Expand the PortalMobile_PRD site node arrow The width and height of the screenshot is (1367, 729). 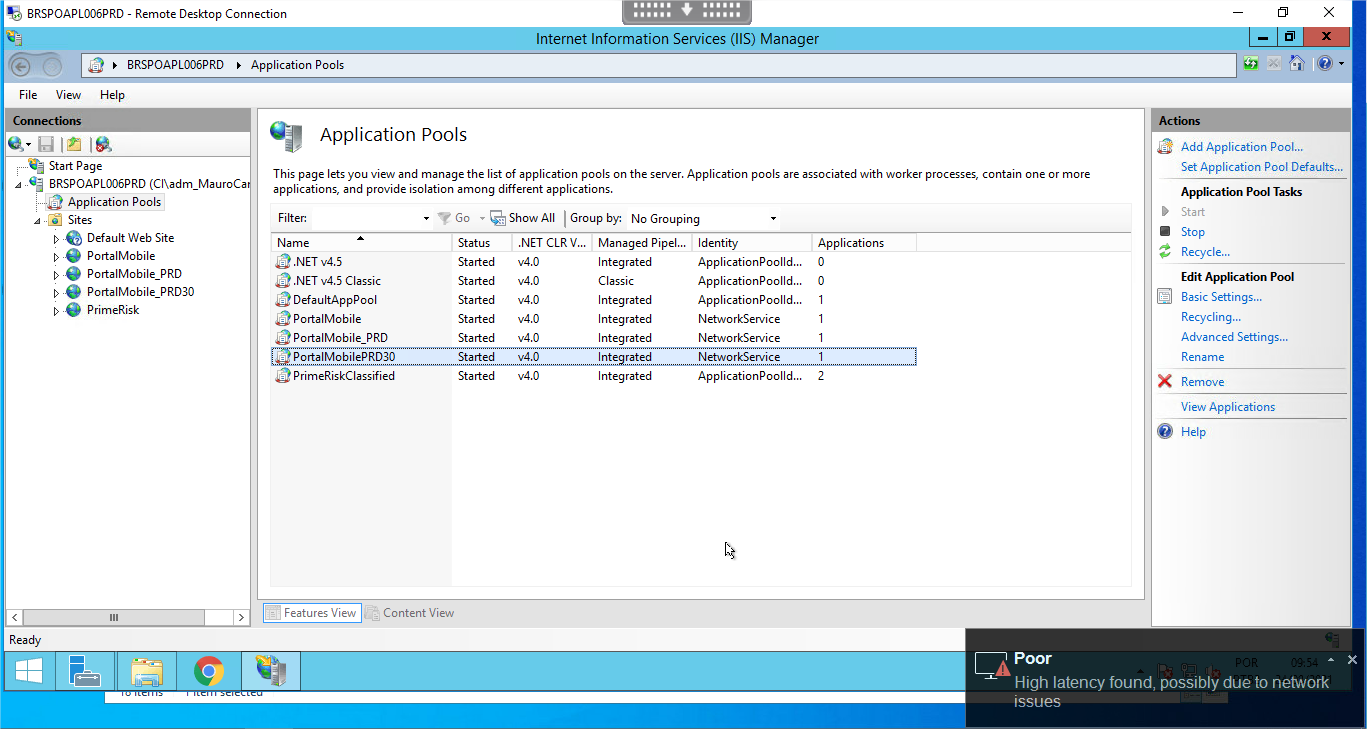pyautogui.click(x=57, y=274)
